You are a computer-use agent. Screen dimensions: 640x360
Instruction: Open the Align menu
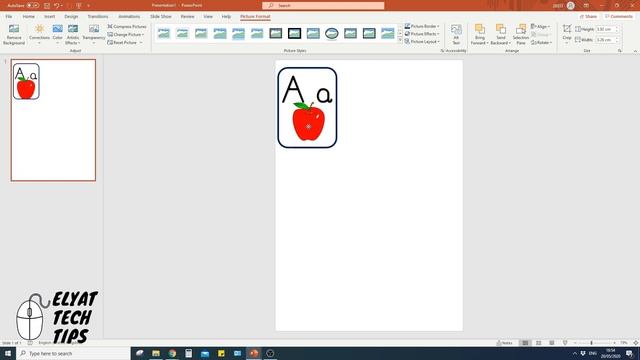pyautogui.click(x=540, y=27)
